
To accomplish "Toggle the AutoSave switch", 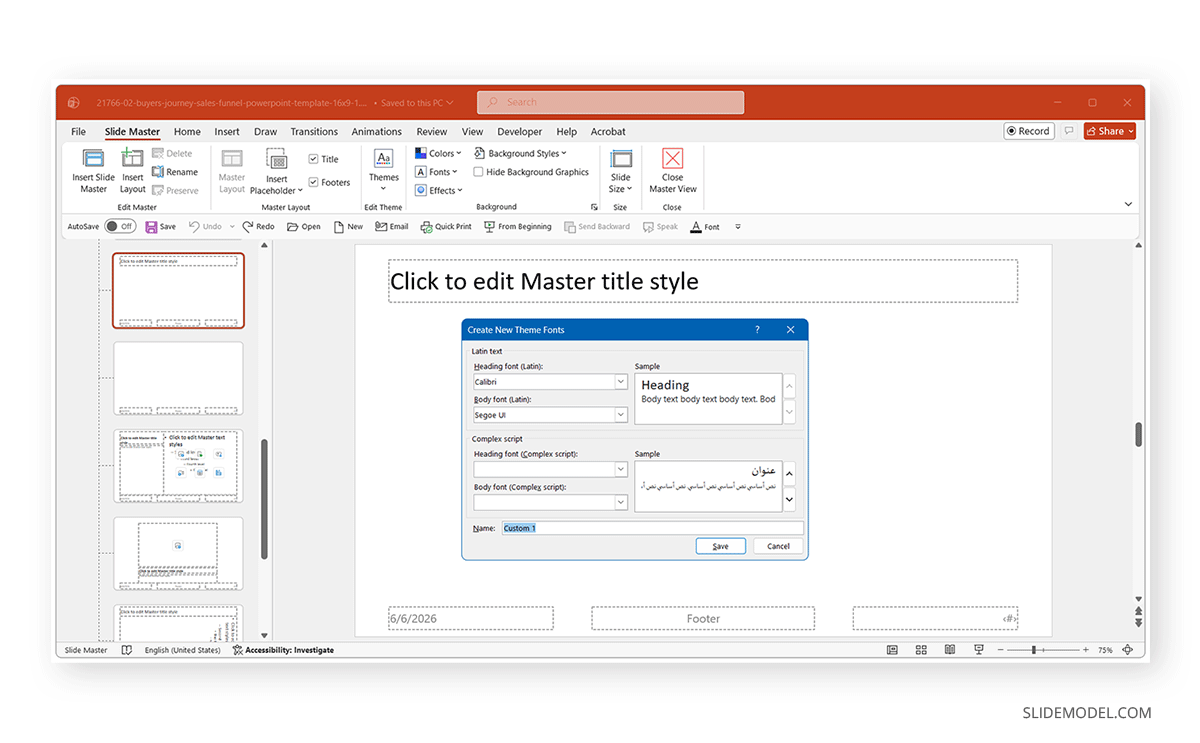I will pyautogui.click(x=120, y=227).
